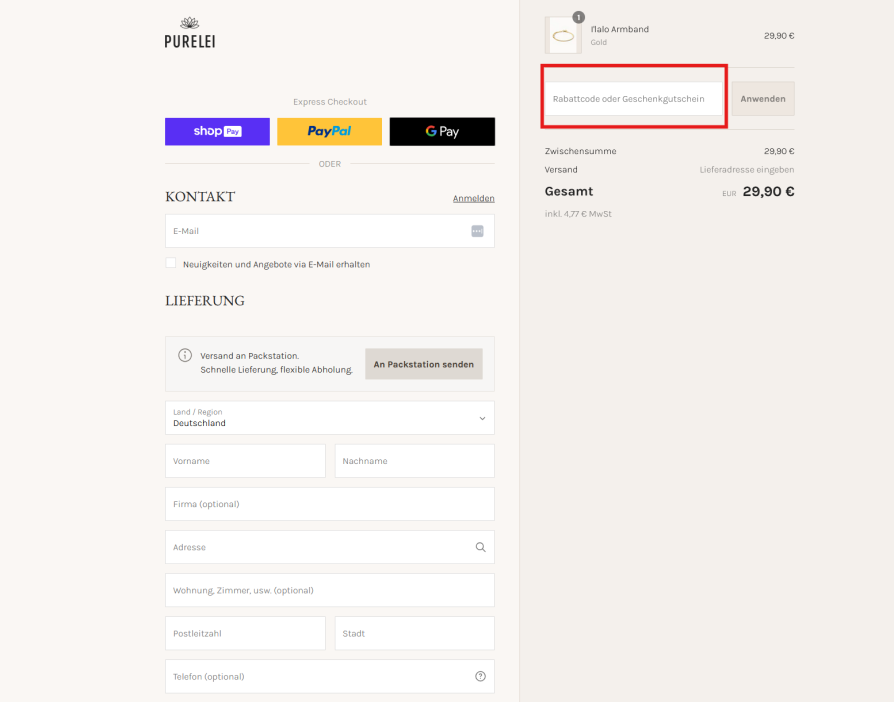Click the Neuigkeiten und Angebote label text
894x702 pixels.
click(x=277, y=265)
